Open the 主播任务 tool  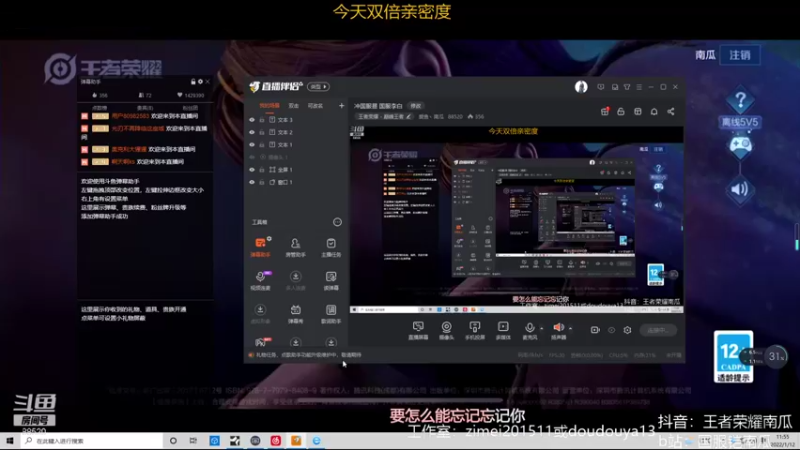click(331, 246)
